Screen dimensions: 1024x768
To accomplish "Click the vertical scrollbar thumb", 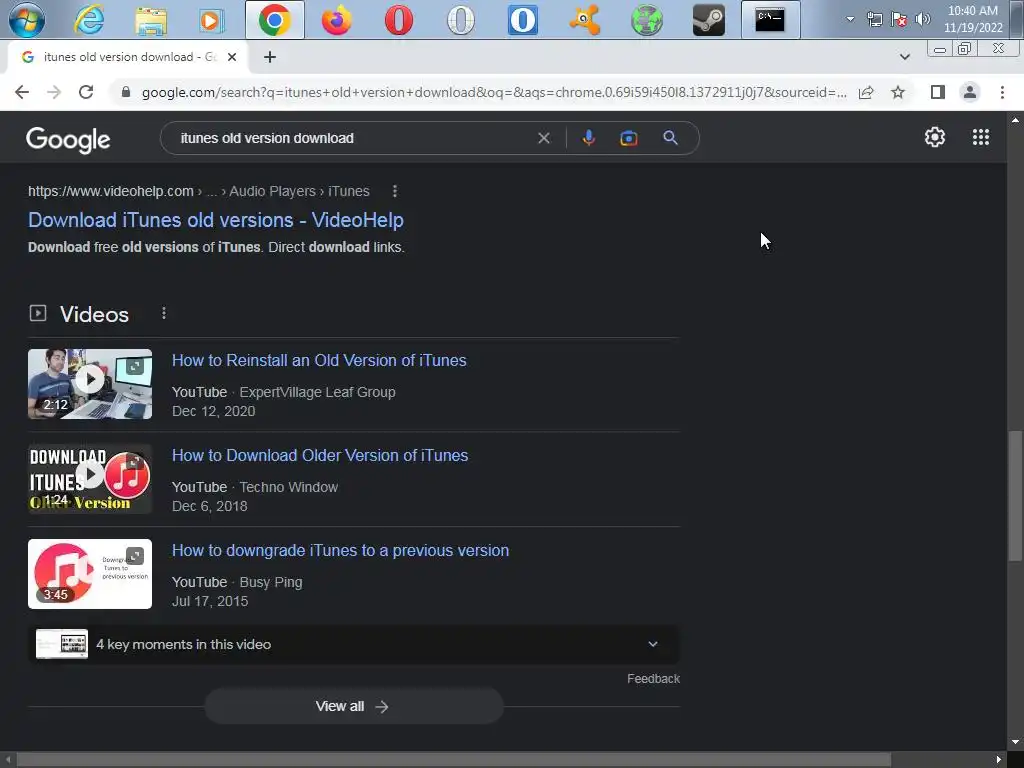I will (1015, 495).
